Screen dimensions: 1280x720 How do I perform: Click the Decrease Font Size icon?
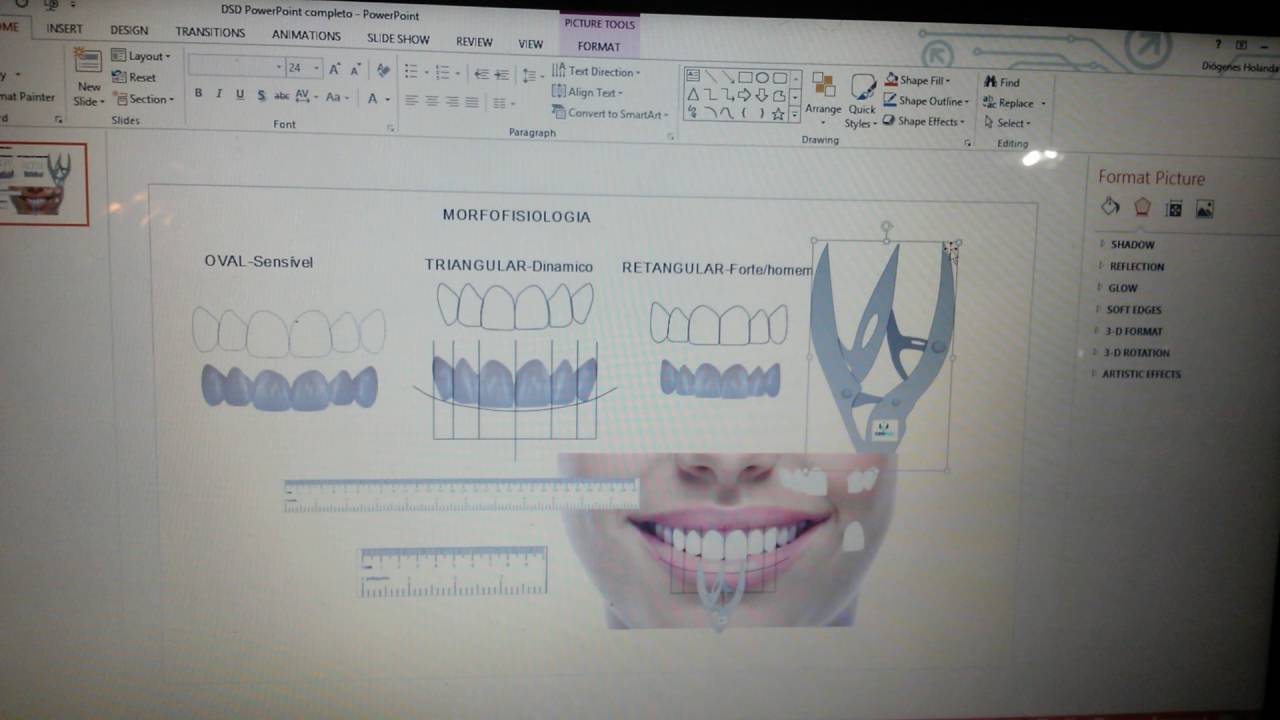coord(355,69)
